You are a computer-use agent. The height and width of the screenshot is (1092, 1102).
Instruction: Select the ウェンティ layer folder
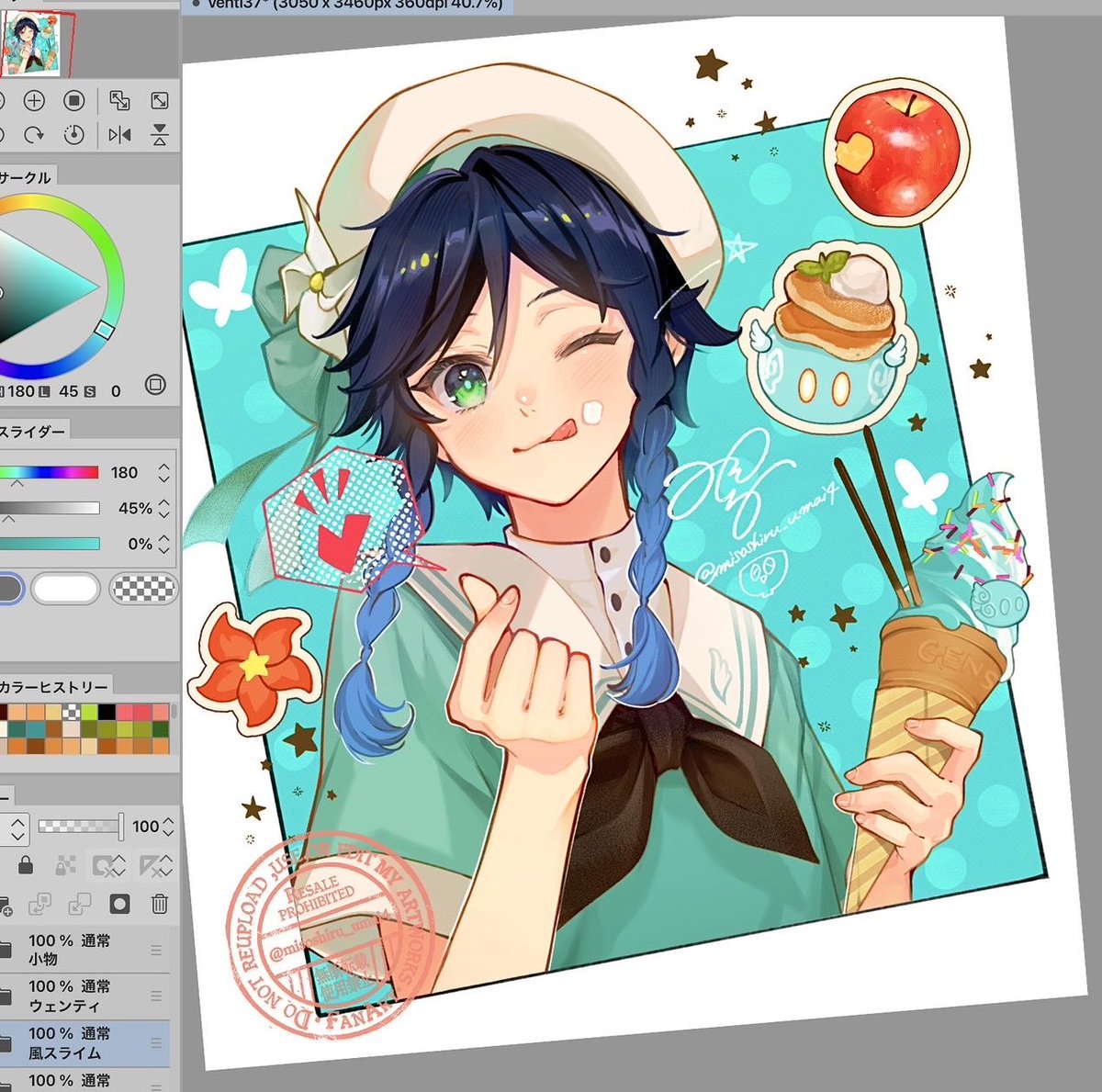84,996
